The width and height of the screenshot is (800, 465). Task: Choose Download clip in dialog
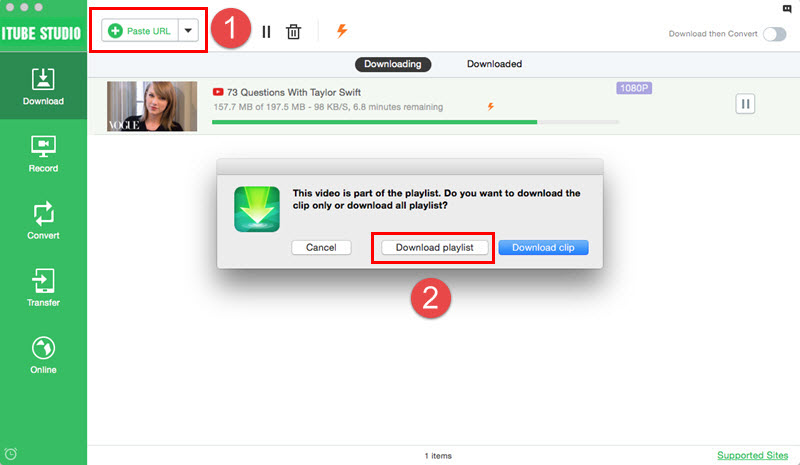coord(543,248)
